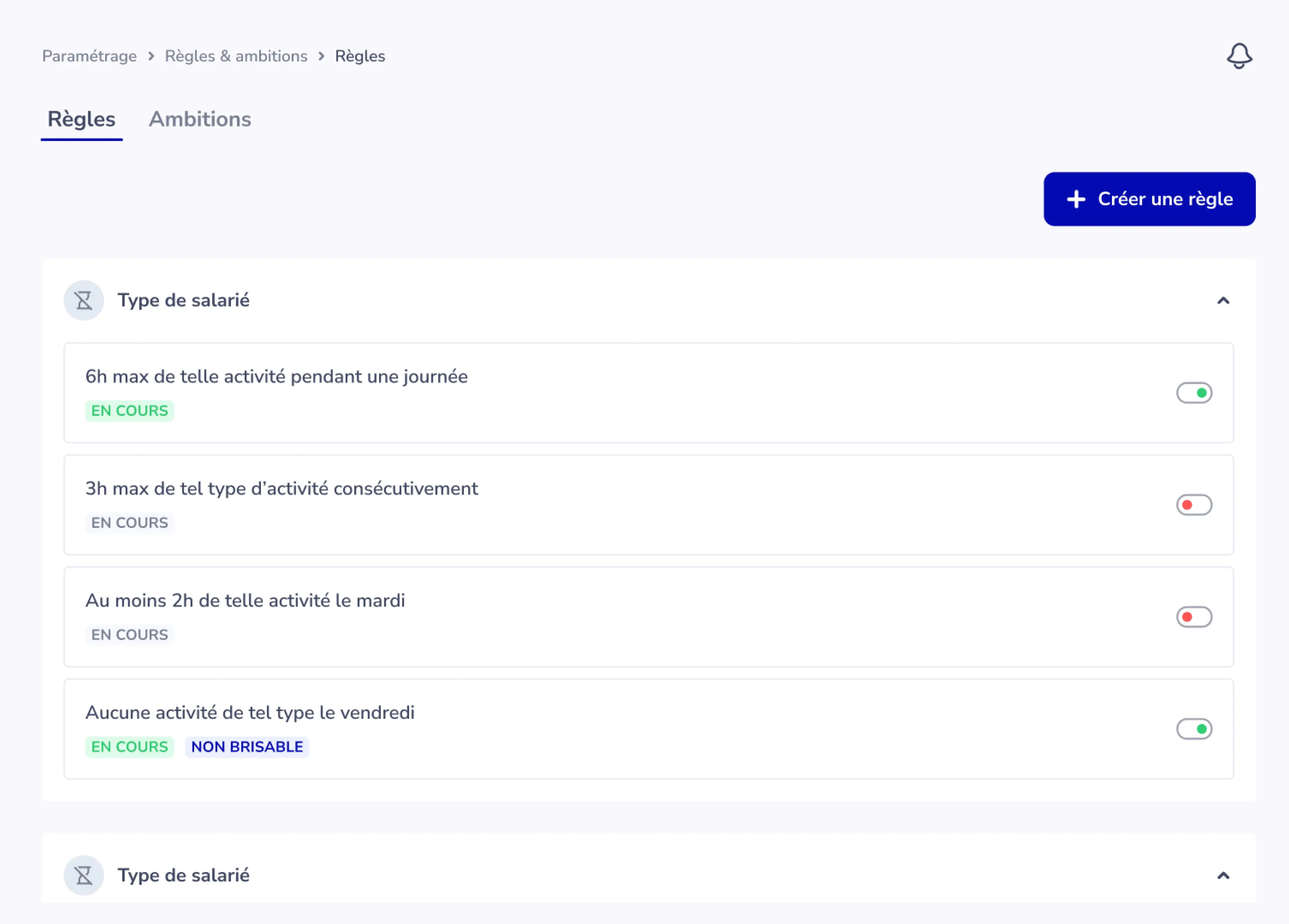Enable the Au moins 2h le mardi toggle
Screen dimensions: 1289x924
point(1194,617)
